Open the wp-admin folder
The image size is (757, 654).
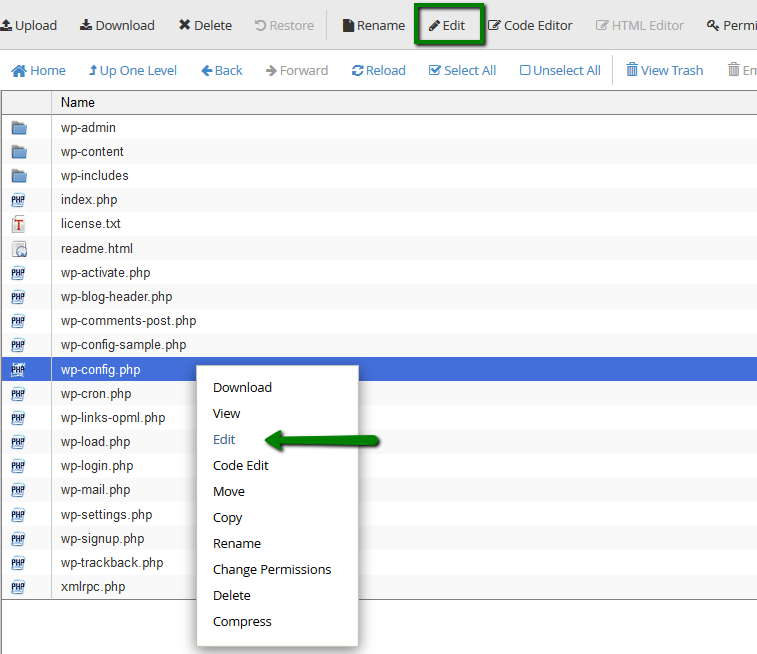[88, 128]
